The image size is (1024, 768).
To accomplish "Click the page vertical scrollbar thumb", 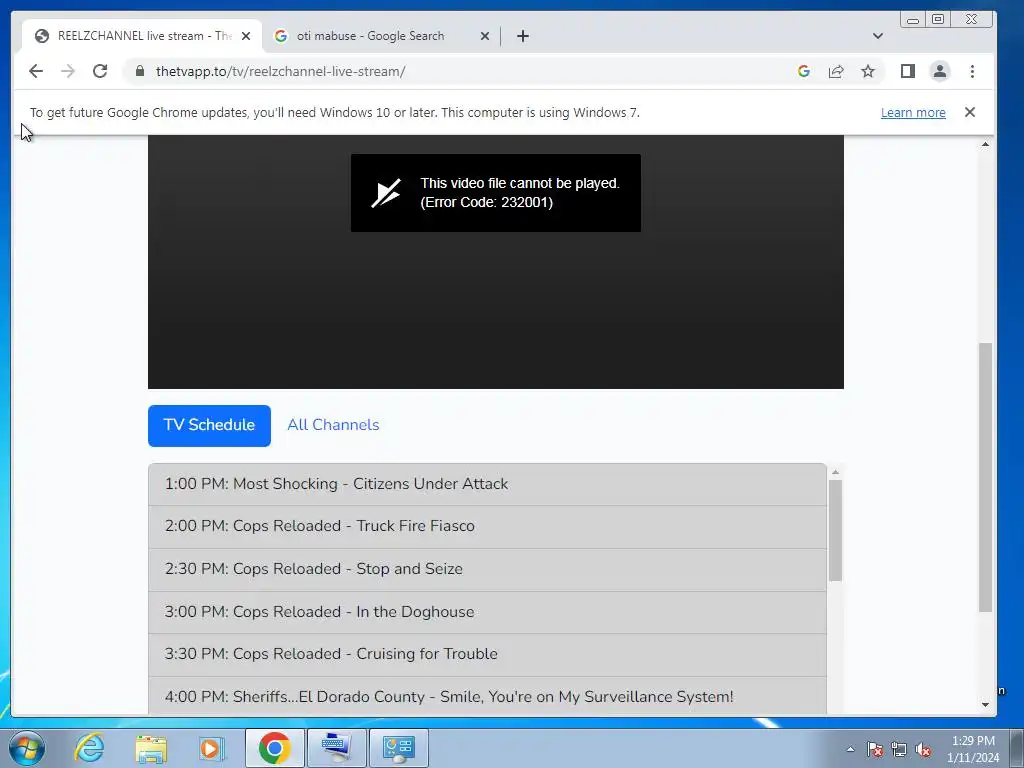I will pos(985,477).
